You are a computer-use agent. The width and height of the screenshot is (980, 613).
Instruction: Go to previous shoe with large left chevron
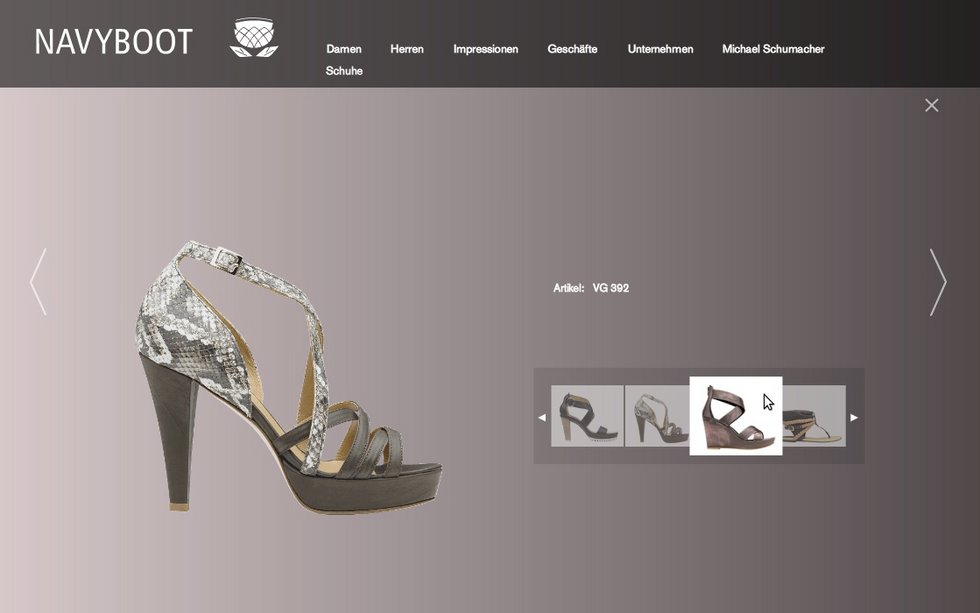pos(38,282)
